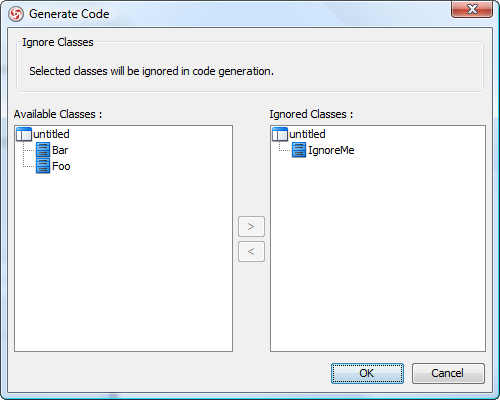Click the Generate Code title bar text
Image resolution: width=500 pixels, height=400 pixels.
(x=69, y=14)
